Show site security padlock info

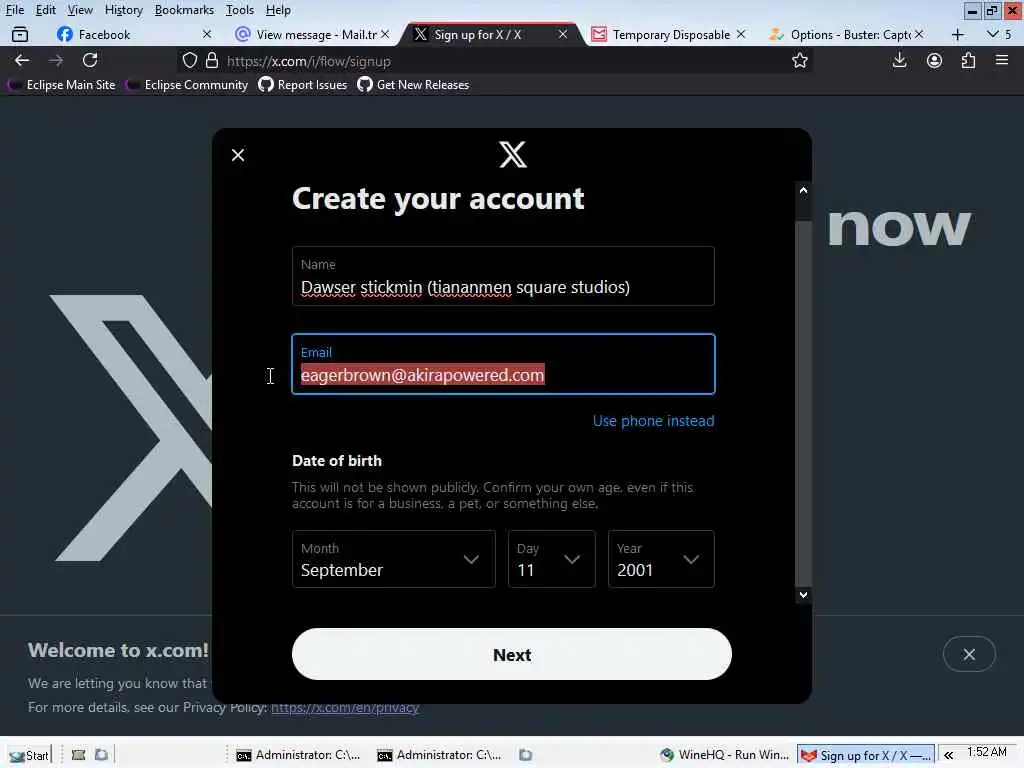click(x=212, y=61)
